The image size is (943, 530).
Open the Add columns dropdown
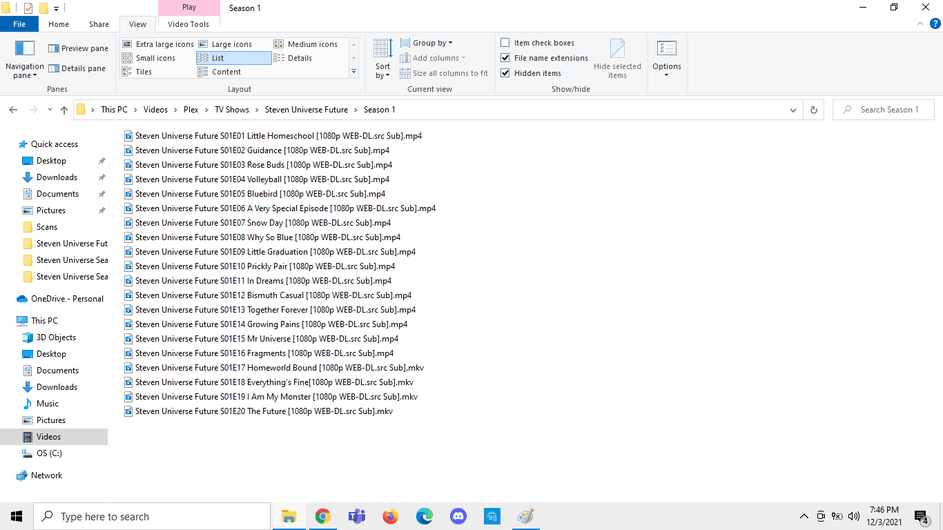[433, 58]
